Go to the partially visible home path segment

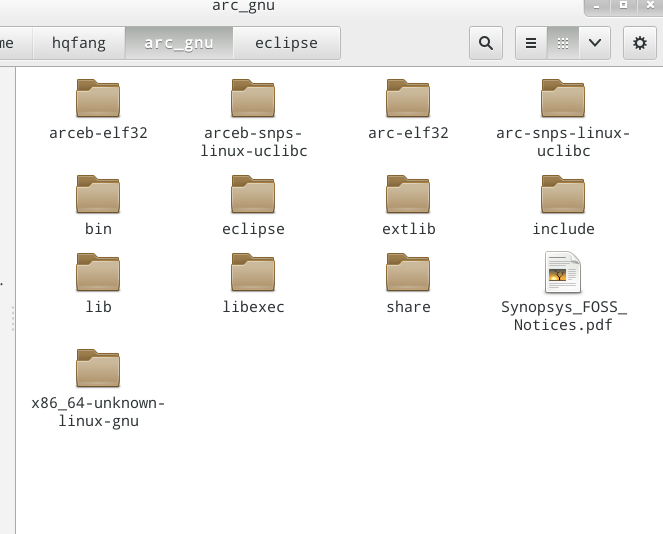click(x=16, y=43)
